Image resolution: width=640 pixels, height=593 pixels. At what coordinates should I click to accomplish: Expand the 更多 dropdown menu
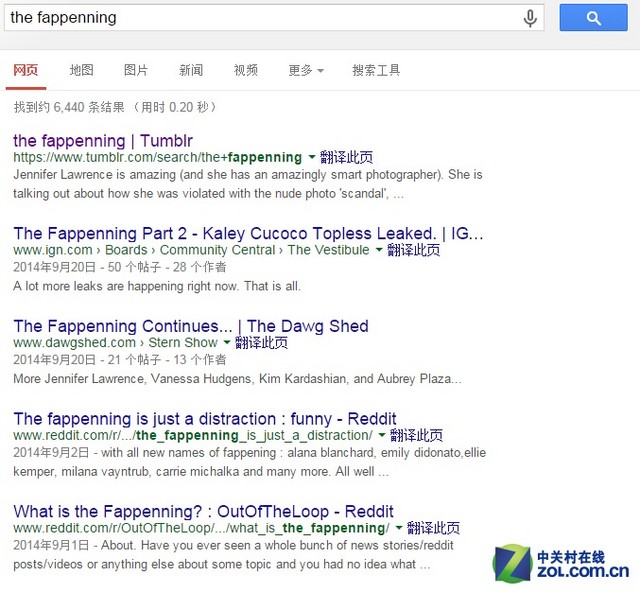click(305, 70)
